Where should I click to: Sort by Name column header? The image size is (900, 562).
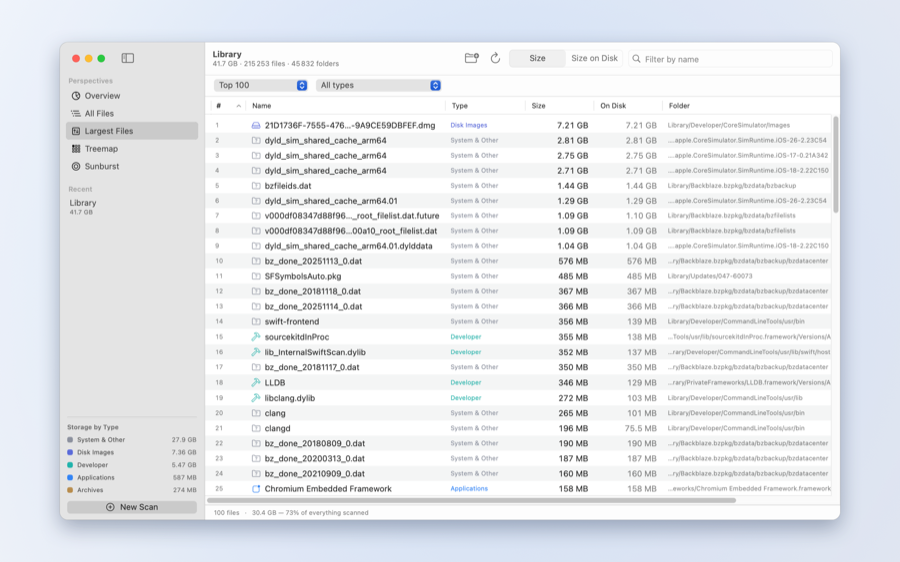(262, 106)
